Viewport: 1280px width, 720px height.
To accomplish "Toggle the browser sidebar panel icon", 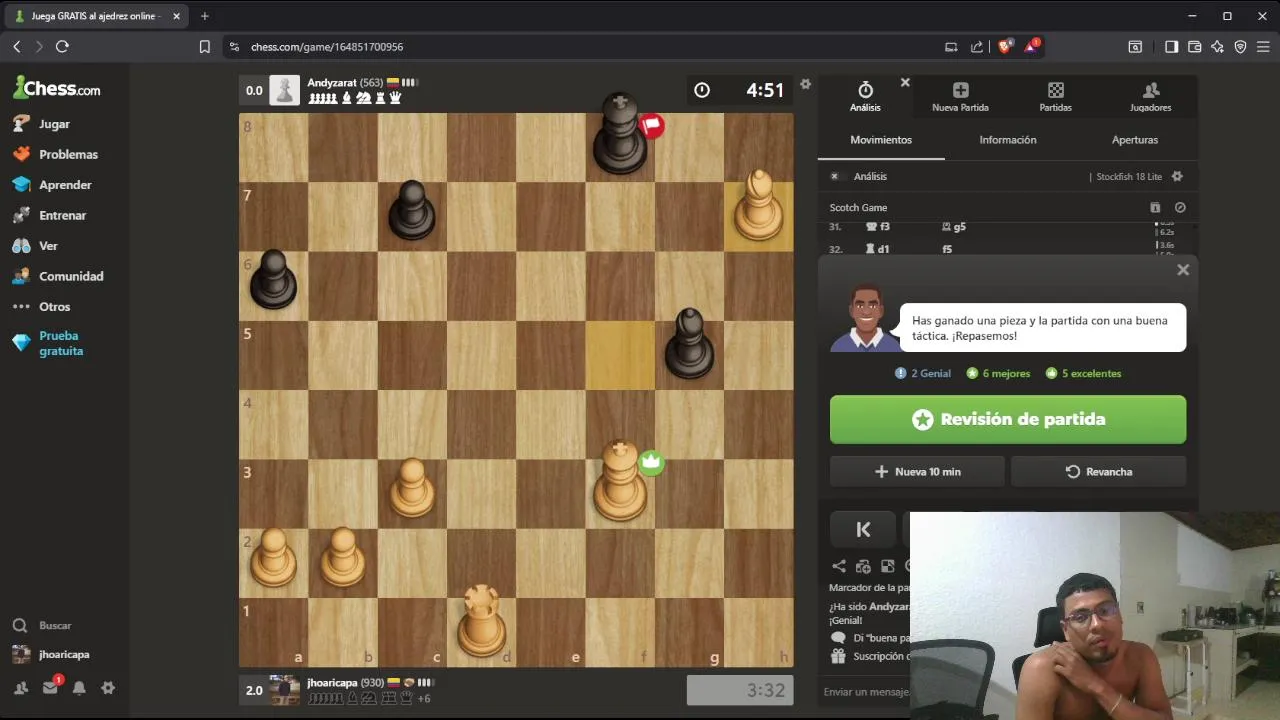I will coord(1171,47).
